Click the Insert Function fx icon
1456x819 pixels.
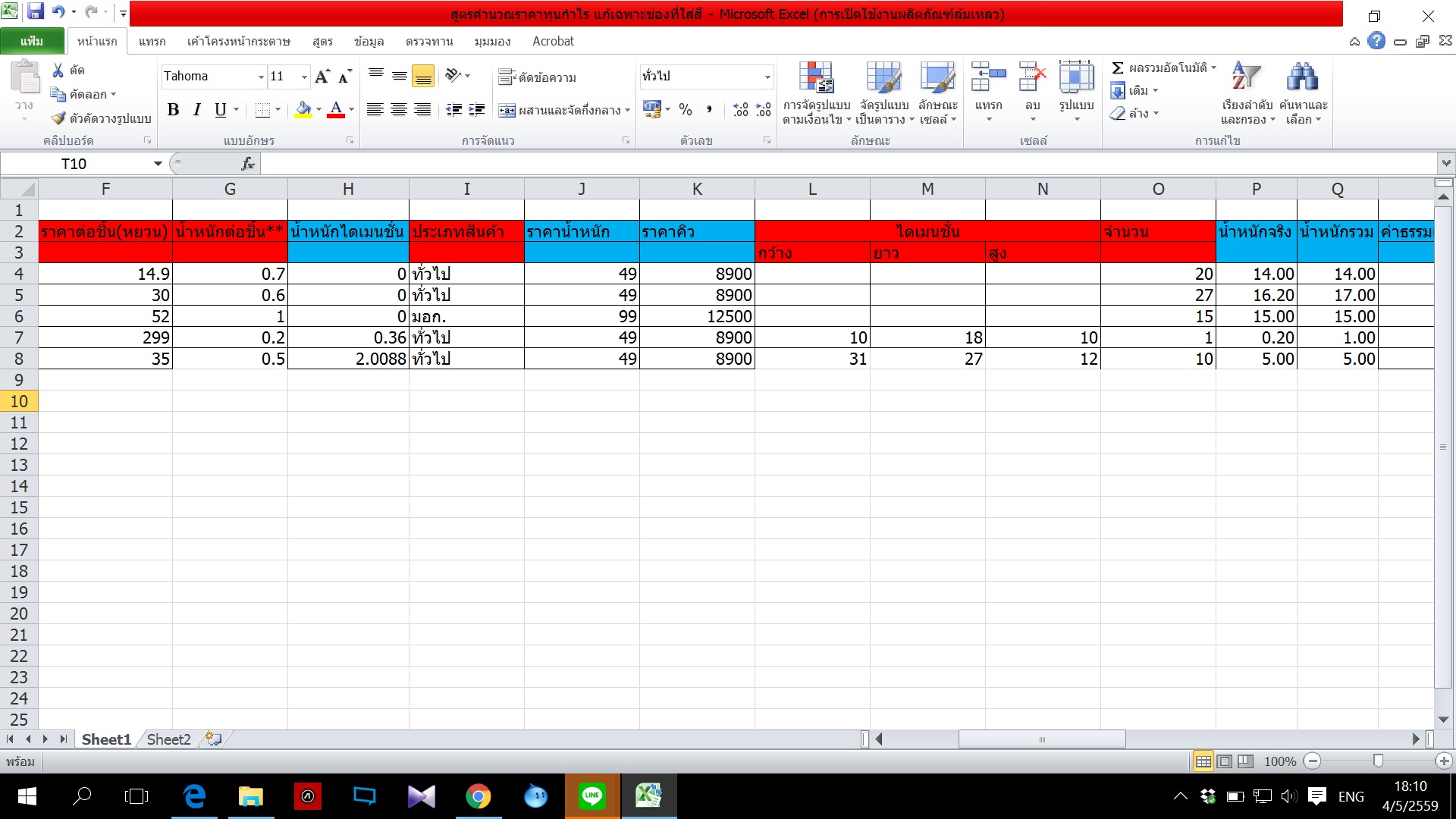click(x=247, y=164)
